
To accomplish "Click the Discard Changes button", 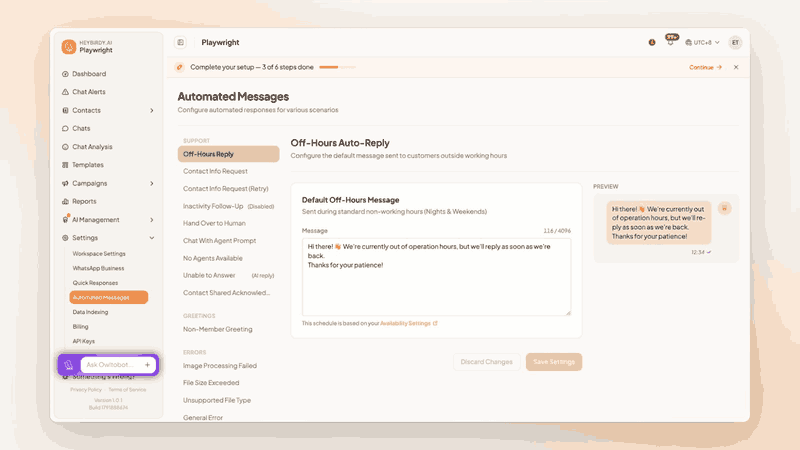I will tap(486, 362).
